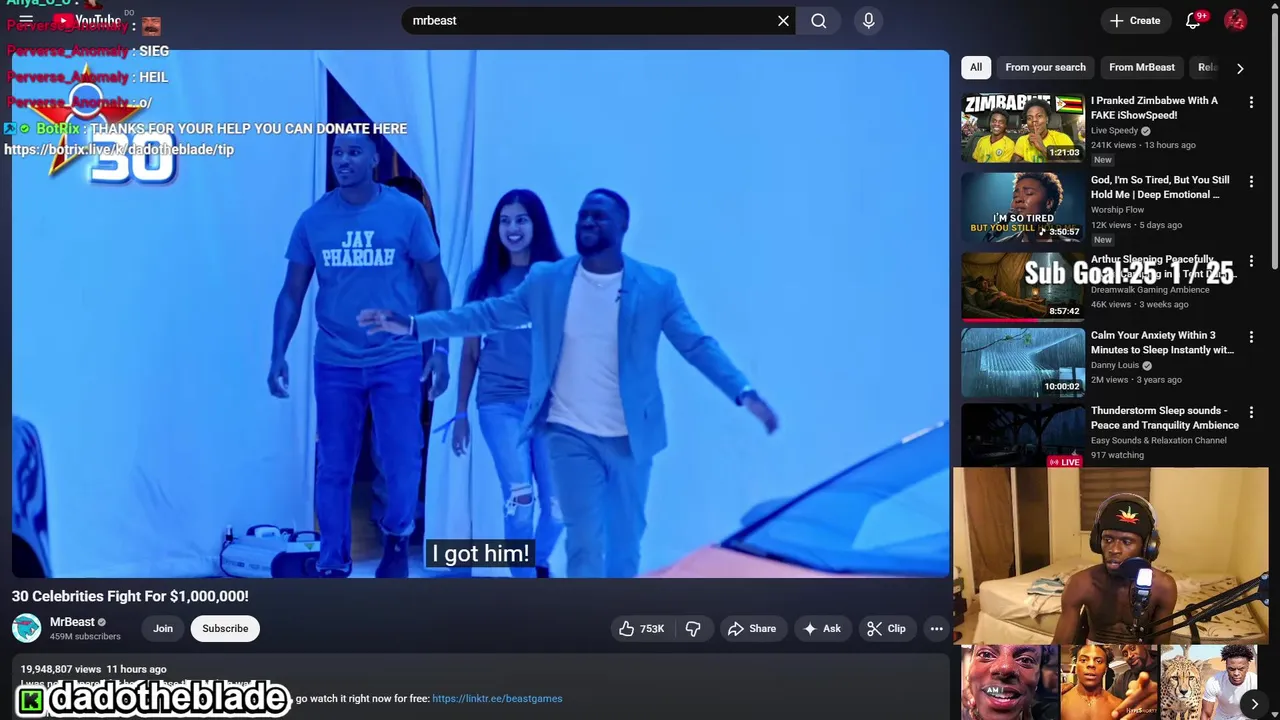Start voice search with the microphone icon
This screenshot has width=1280, height=720.
click(868, 20)
